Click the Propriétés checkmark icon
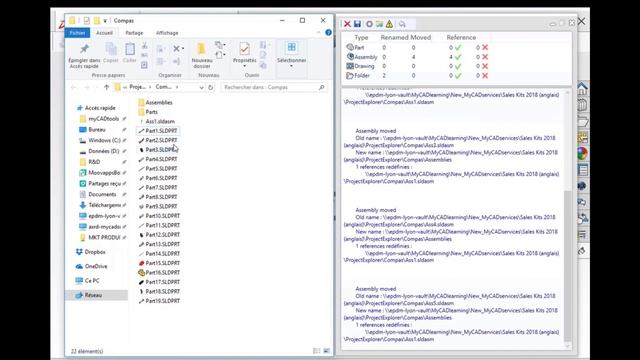Viewport: 640px width, 360px height. 244,49
